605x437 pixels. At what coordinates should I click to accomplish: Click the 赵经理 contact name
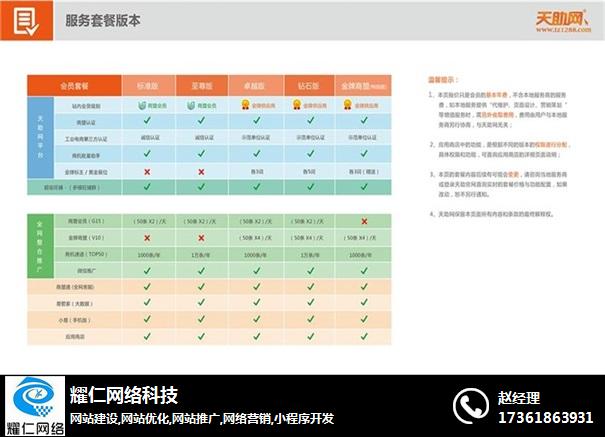tap(519, 398)
